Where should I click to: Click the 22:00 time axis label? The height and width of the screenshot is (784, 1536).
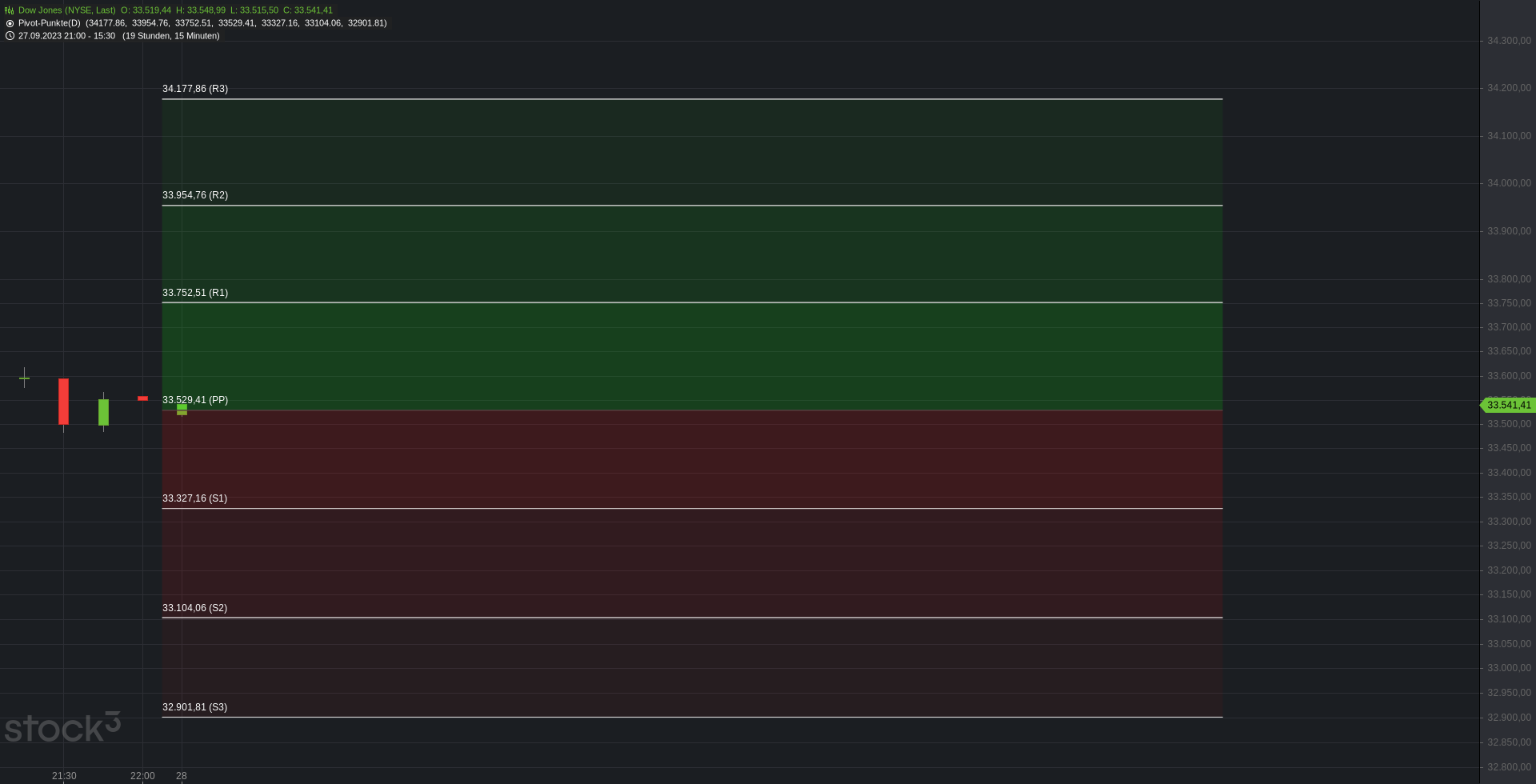142,776
